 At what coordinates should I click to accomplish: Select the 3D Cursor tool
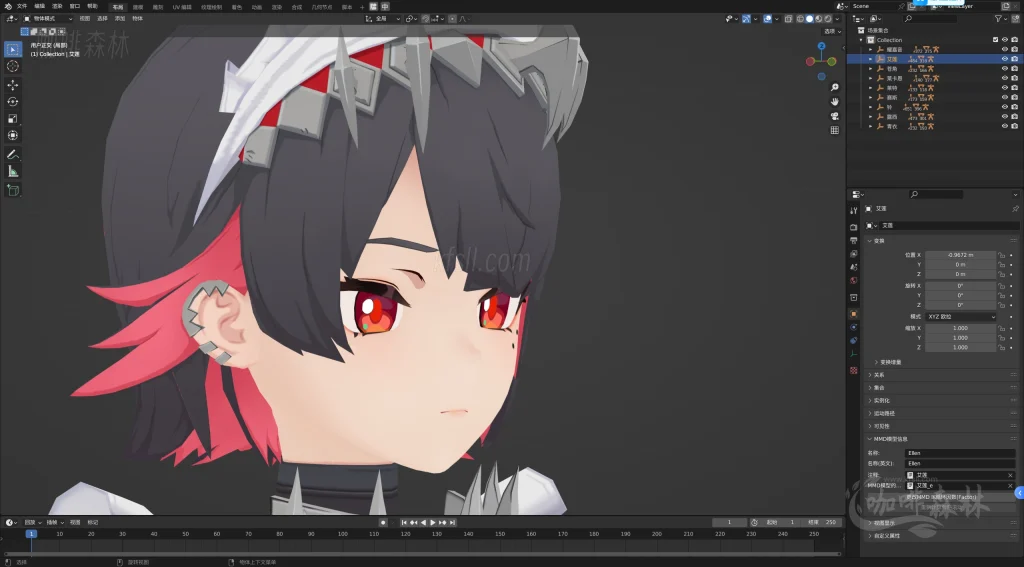point(12,66)
